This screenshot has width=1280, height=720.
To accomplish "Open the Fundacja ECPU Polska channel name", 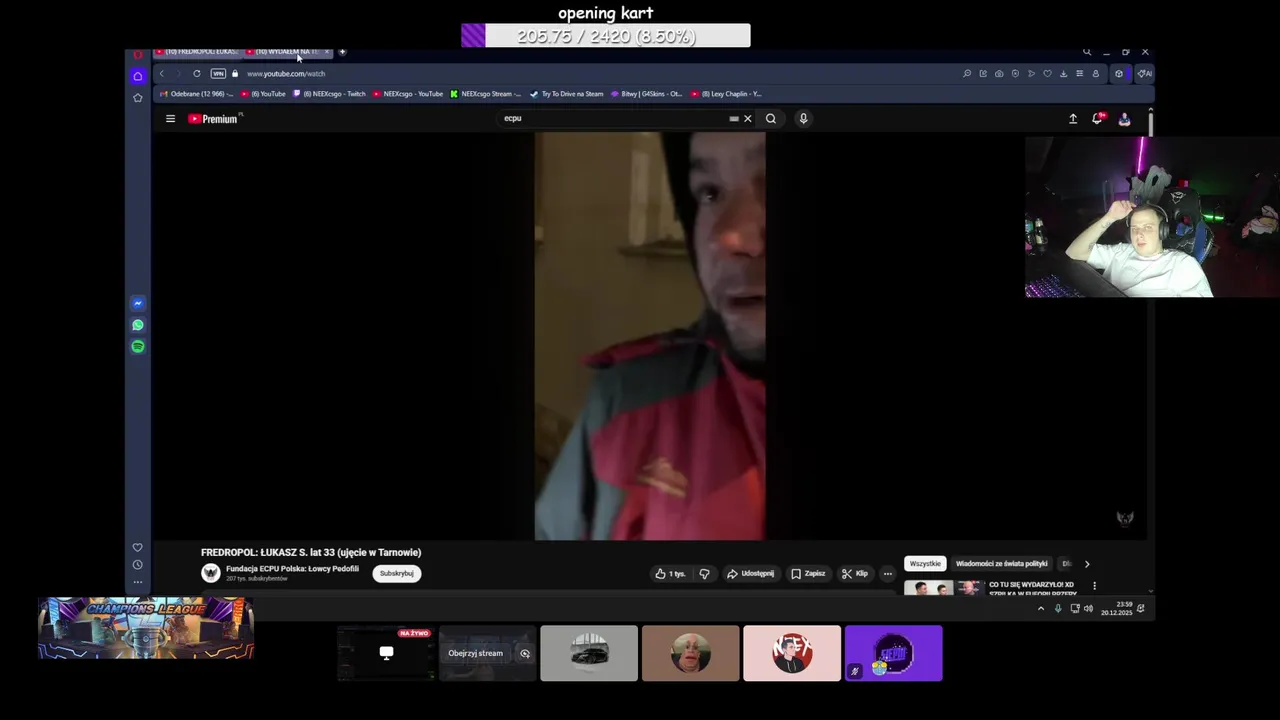I will (292, 569).
